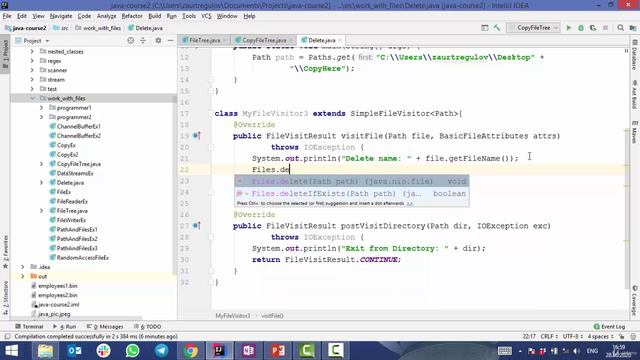Viewport: 640px width, 360px height.
Task: Expand the CopyFileTree.java node
Action: (41, 164)
